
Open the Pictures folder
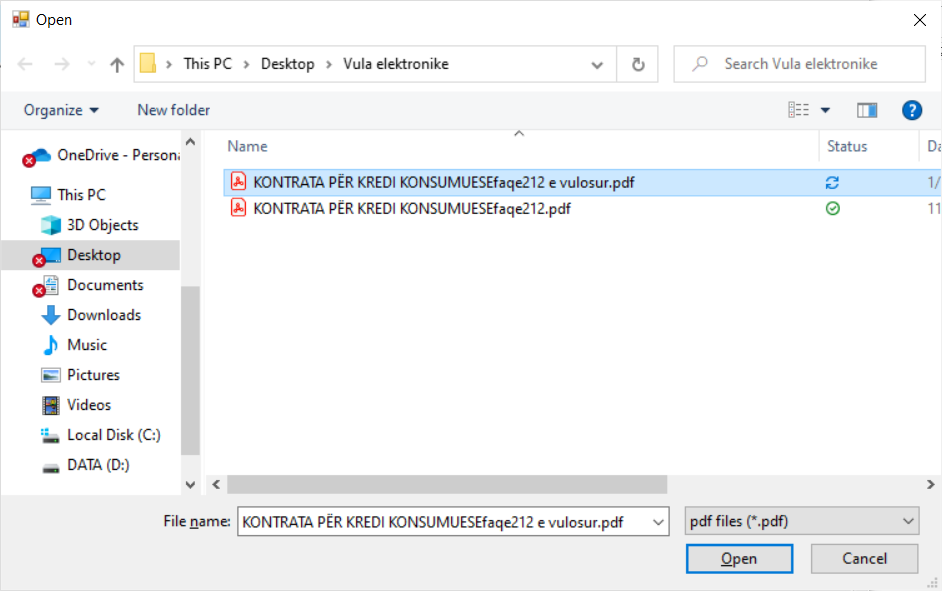pyautogui.click(x=81, y=375)
